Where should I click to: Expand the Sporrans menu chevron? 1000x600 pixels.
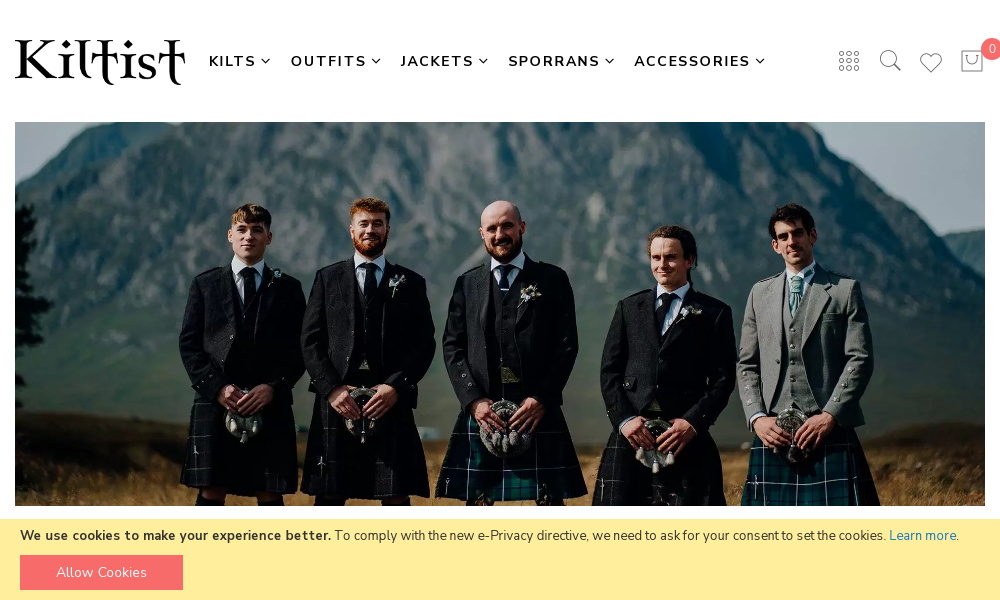tap(610, 61)
